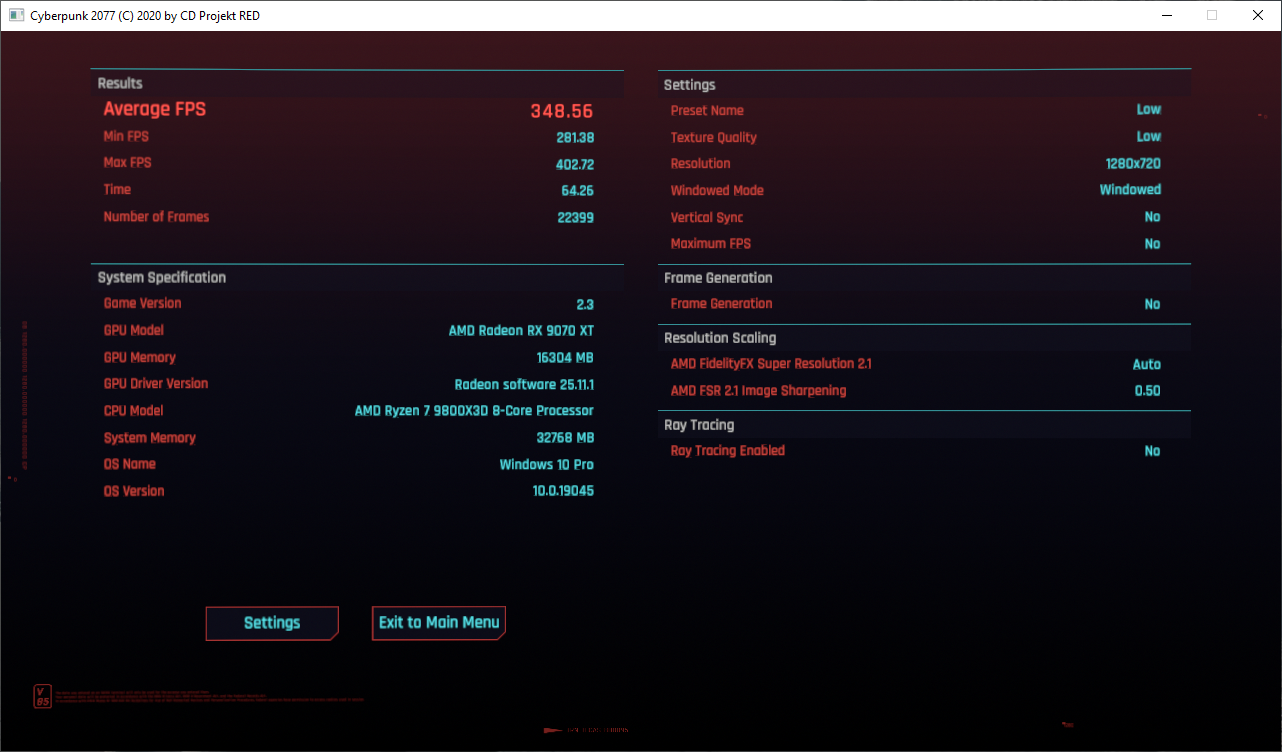1282x752 pixels.
Task: Select the OS name Windows 10 Pro
Action: 547,464
